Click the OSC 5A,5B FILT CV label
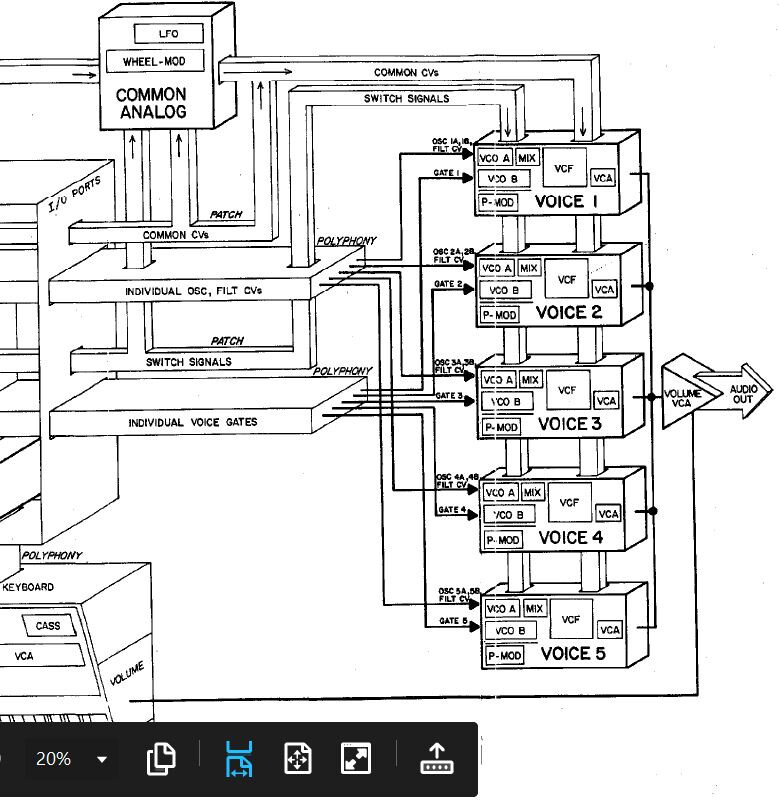 click(459, 595)
